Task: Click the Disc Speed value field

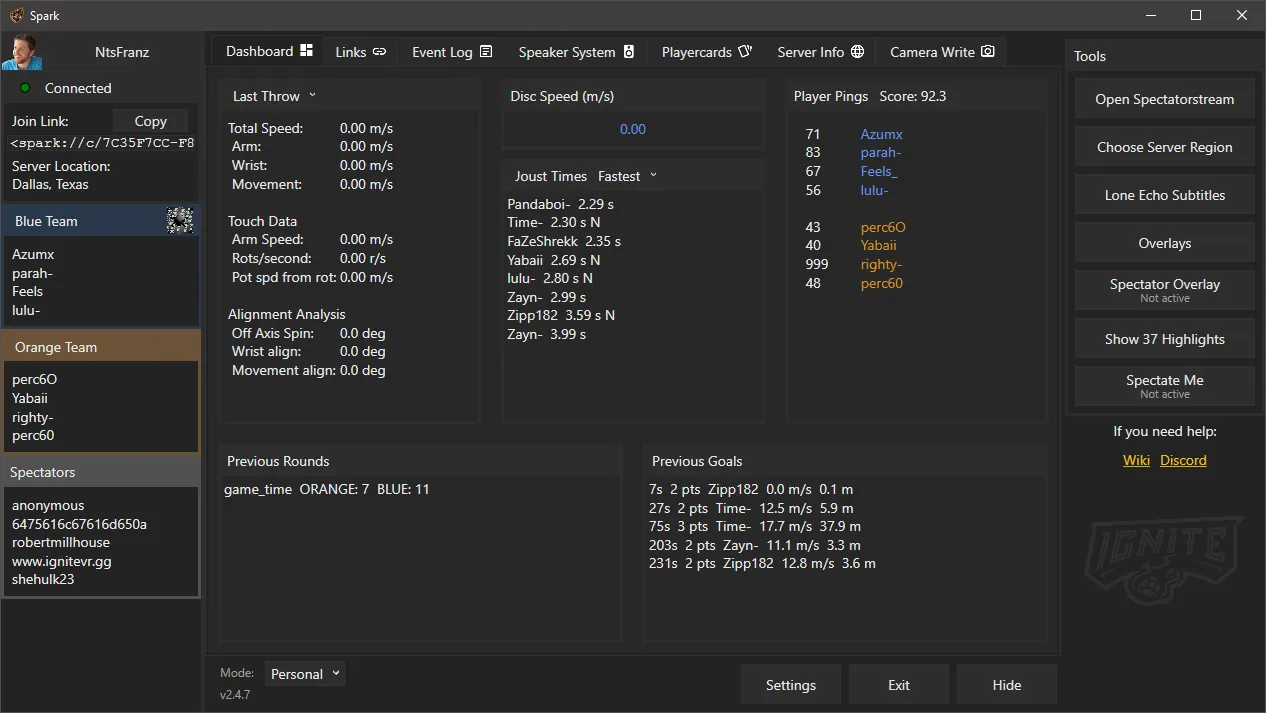Action: tap(632, 129)
